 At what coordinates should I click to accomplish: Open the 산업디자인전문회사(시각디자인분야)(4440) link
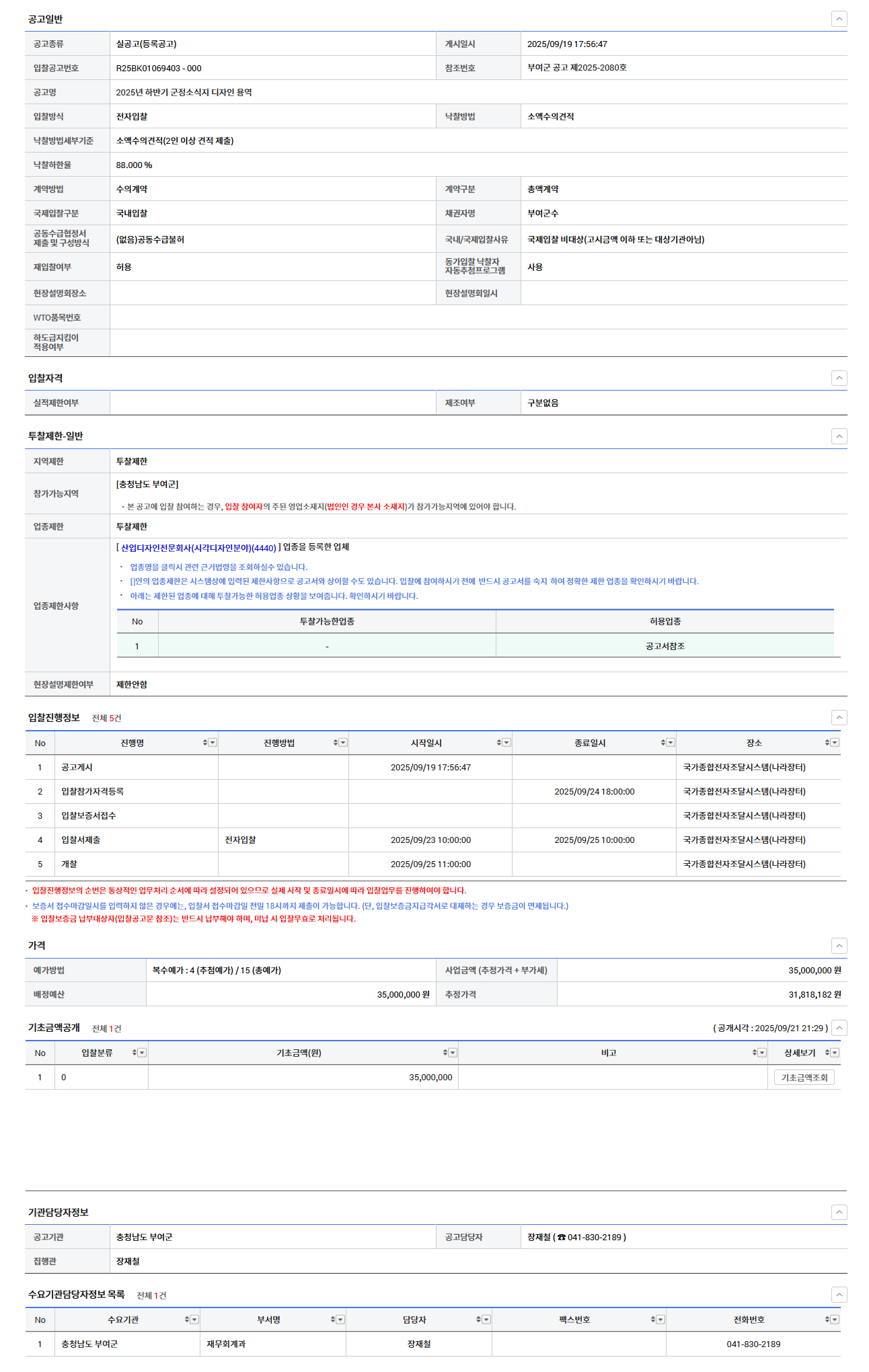click(198, 548)
